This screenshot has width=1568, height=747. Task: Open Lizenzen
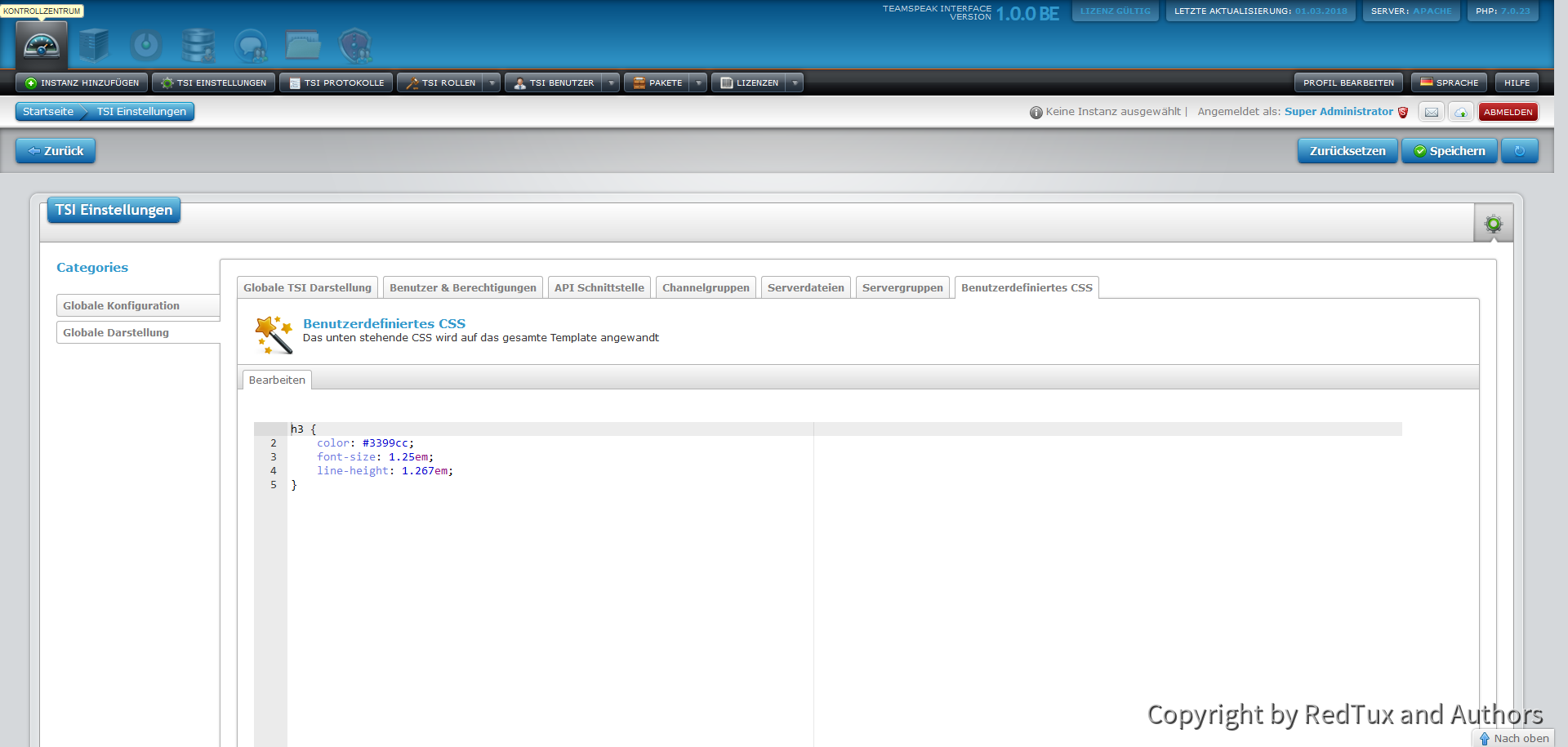click(x=749, y=82)
